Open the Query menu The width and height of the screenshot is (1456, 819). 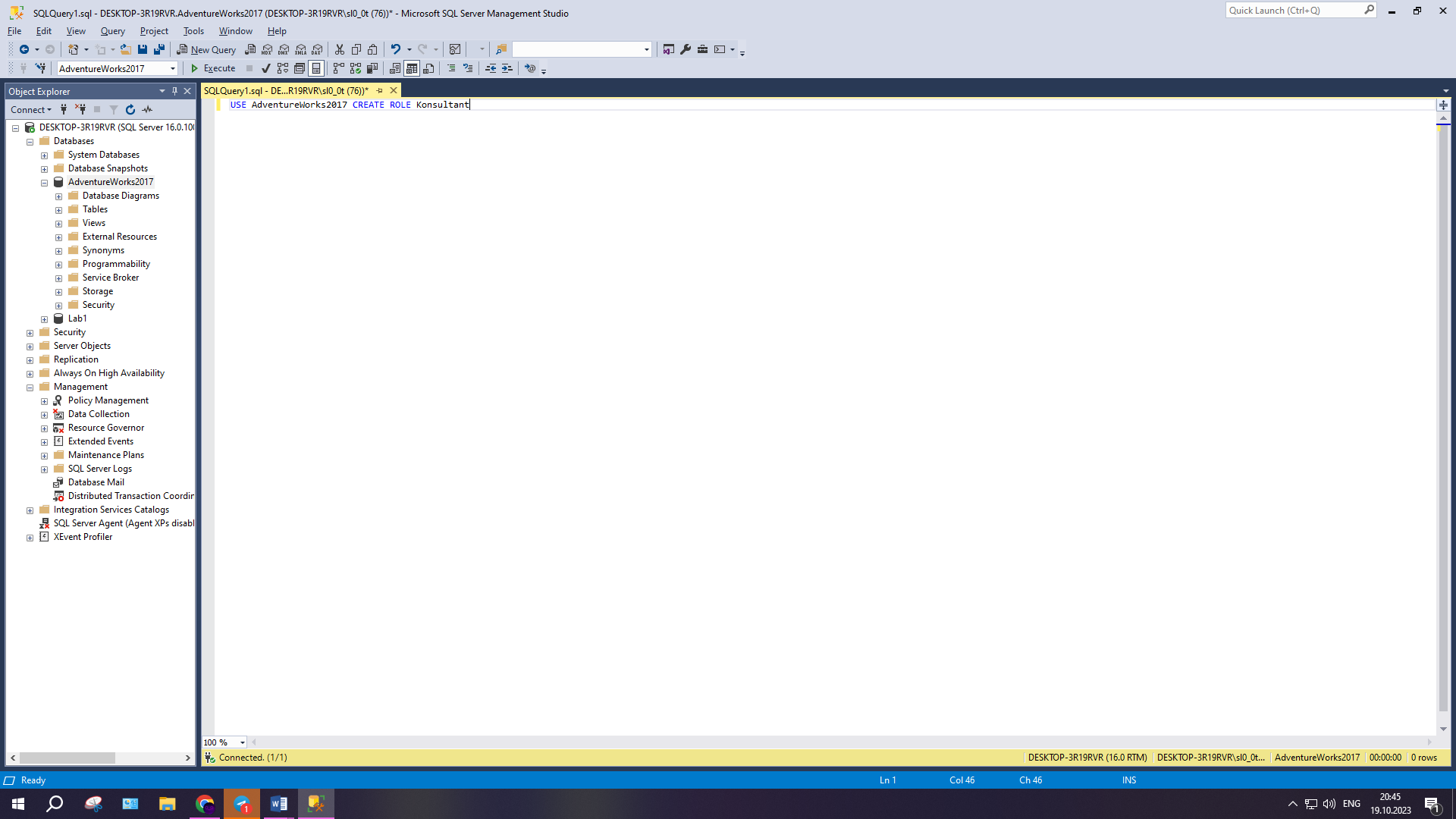pos(112,31)
